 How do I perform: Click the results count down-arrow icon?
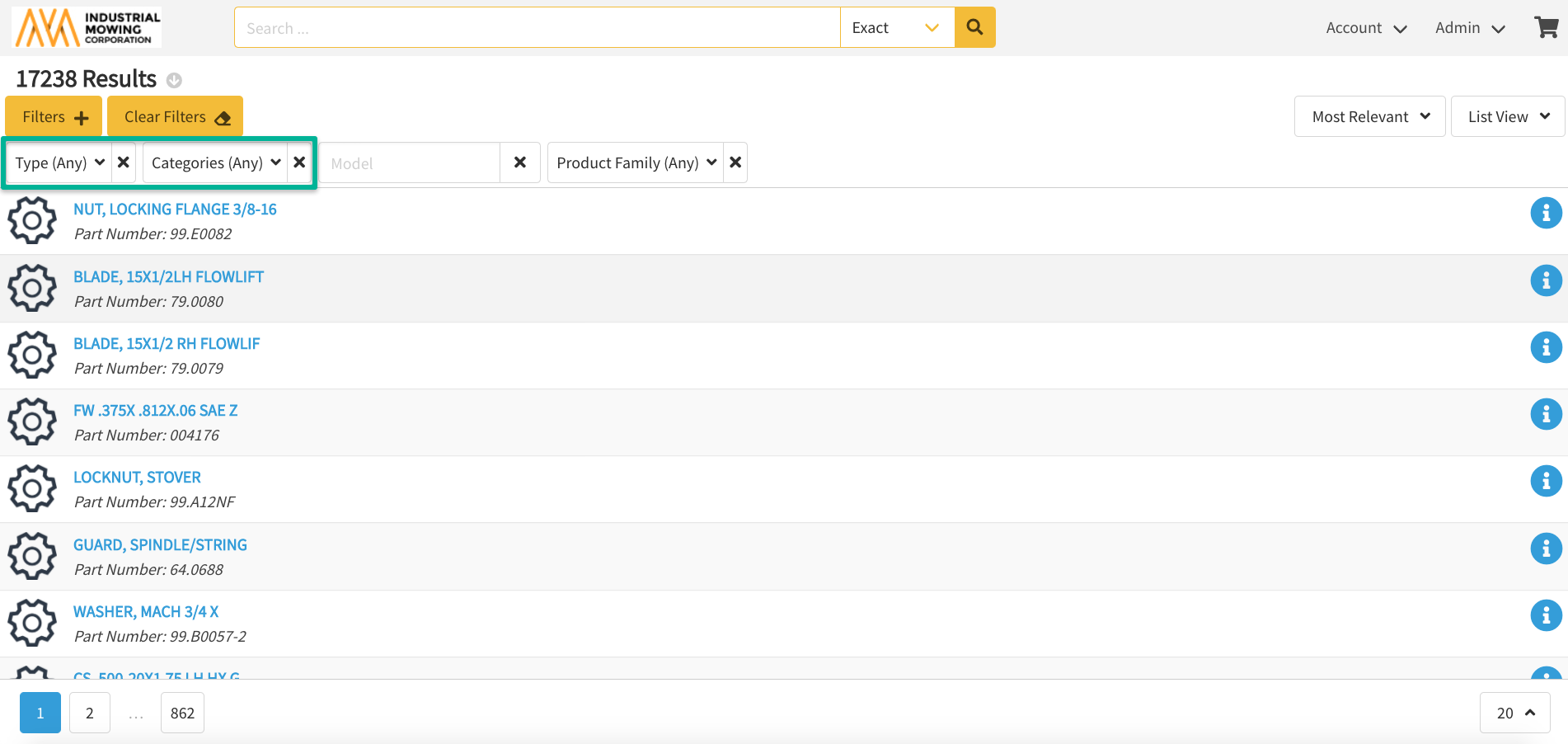[x=174, y=80]
